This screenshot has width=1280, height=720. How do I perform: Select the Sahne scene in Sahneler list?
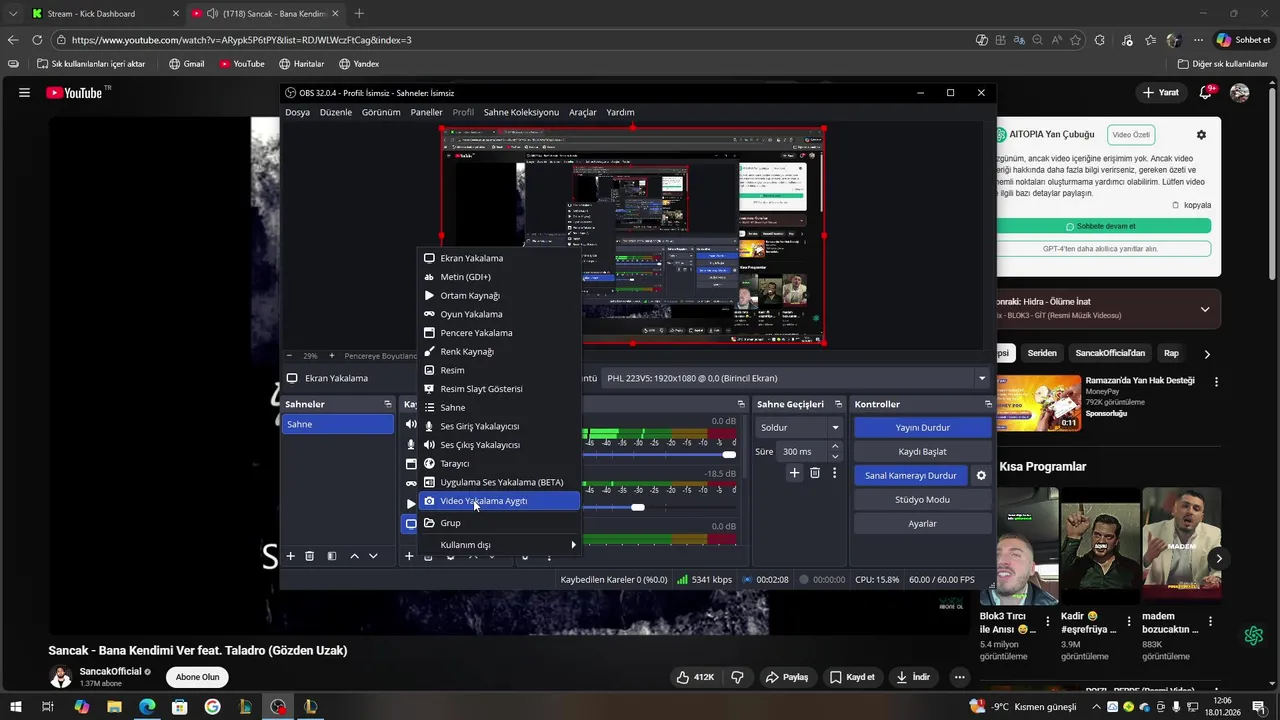pyautogui.click(x=338, y=424)
